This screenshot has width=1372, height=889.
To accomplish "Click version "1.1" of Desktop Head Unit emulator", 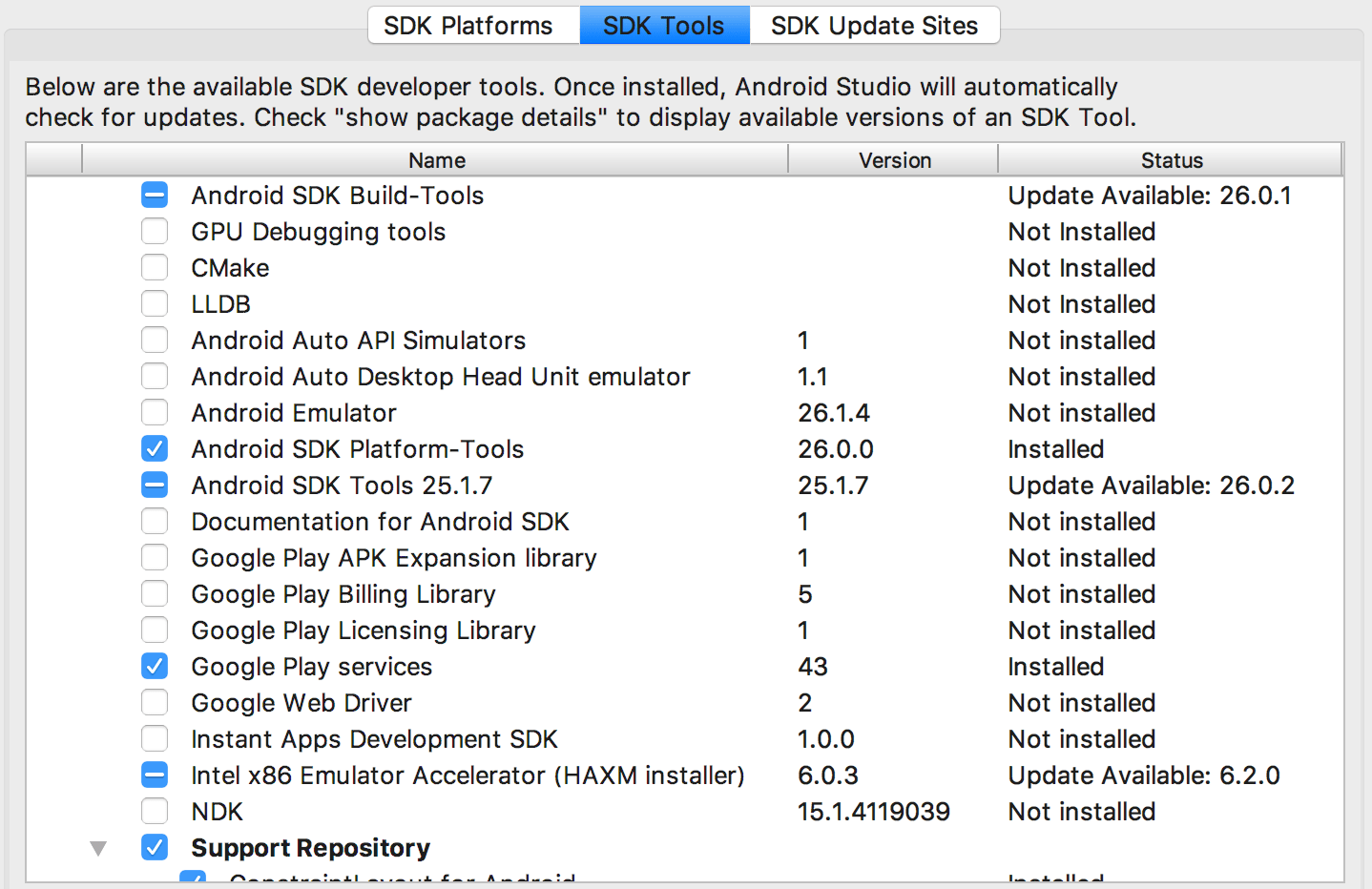I will tap(813, 377).
